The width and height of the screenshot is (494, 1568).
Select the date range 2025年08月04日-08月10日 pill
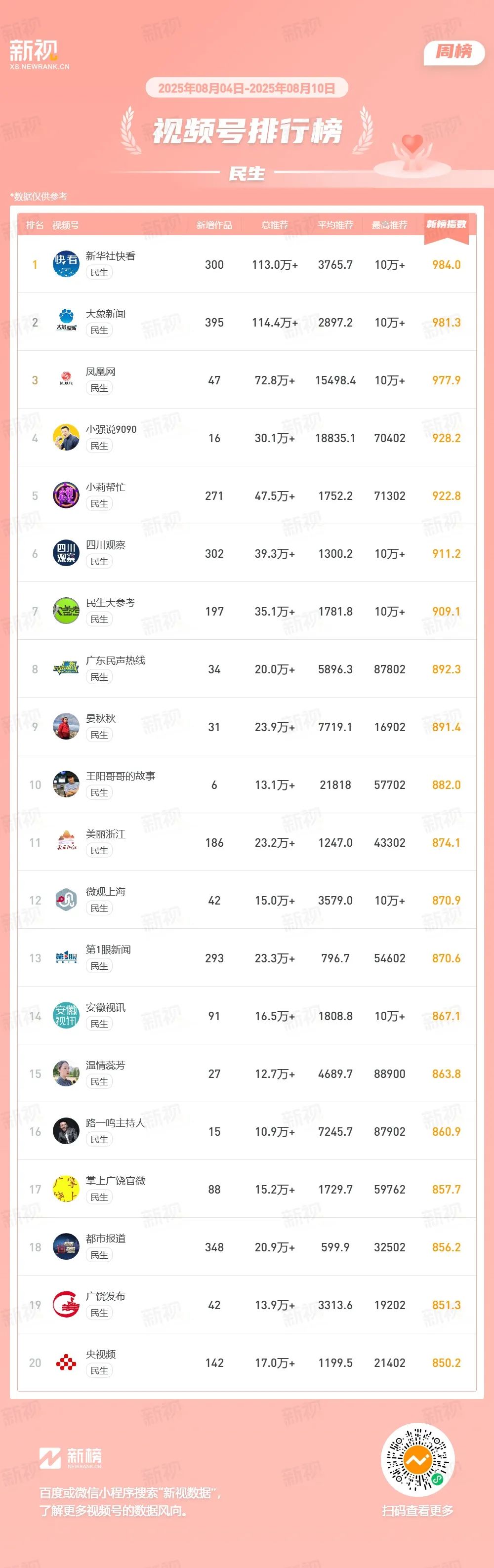pyautogui.click(x=247, y=88)
